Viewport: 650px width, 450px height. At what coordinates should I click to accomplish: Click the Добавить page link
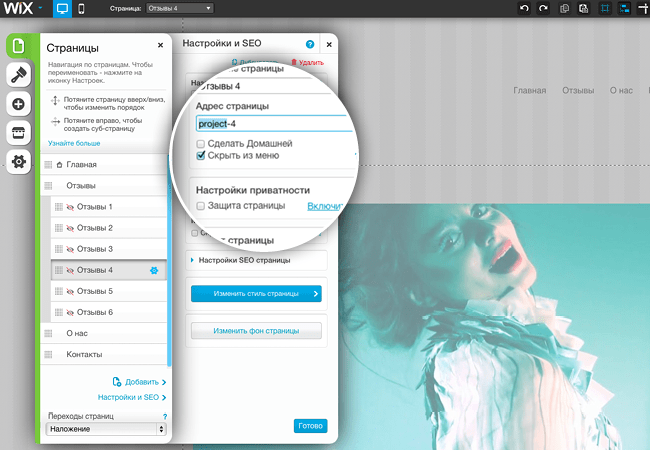coord(139,382)
